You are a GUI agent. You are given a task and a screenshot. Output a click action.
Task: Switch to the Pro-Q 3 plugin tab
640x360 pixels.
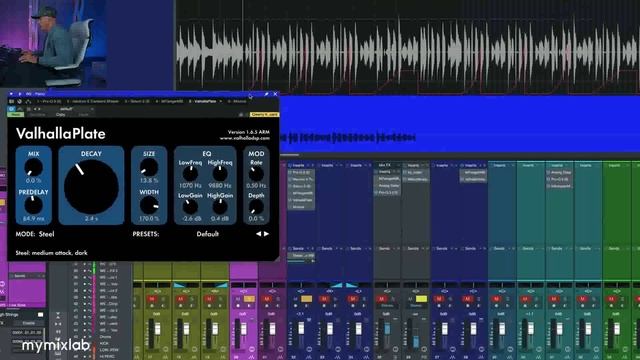49,101
